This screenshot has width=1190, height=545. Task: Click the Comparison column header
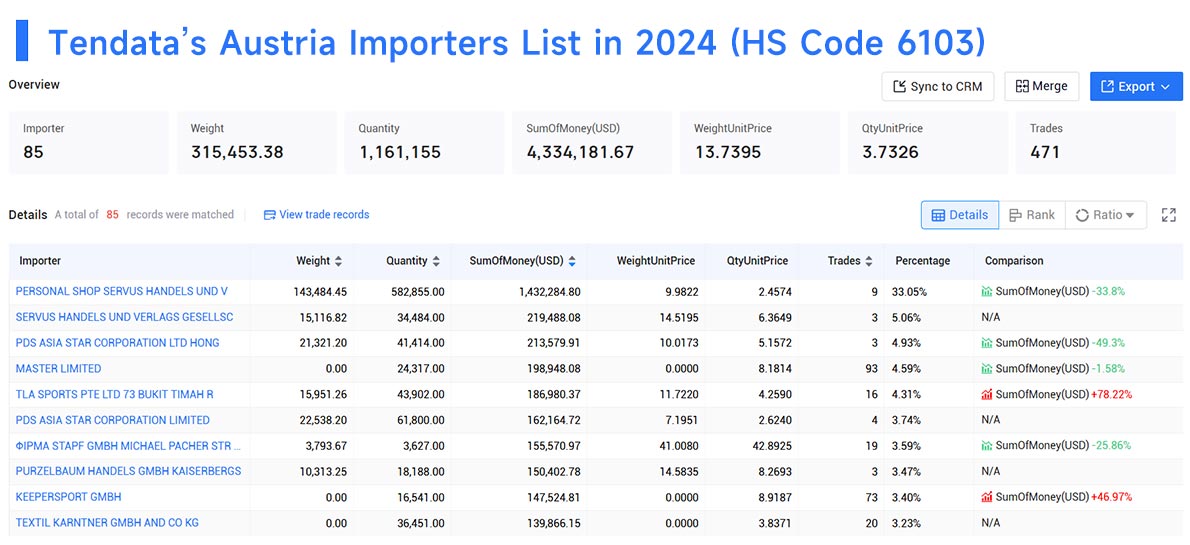(1014, 261)
